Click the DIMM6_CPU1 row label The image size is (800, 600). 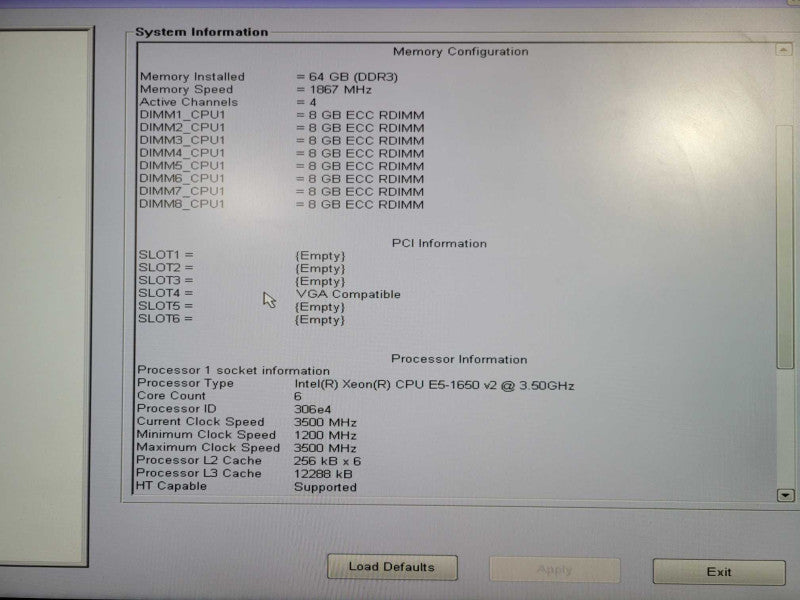[182, 179]
